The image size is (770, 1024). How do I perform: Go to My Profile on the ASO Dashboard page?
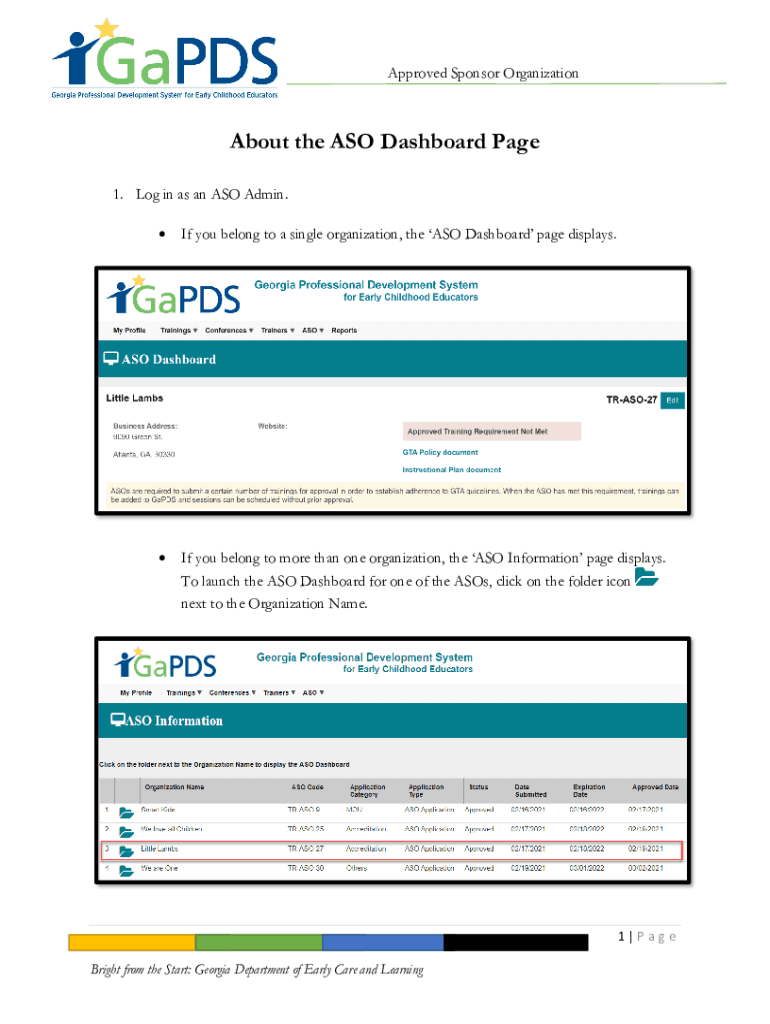click(129, 330)
